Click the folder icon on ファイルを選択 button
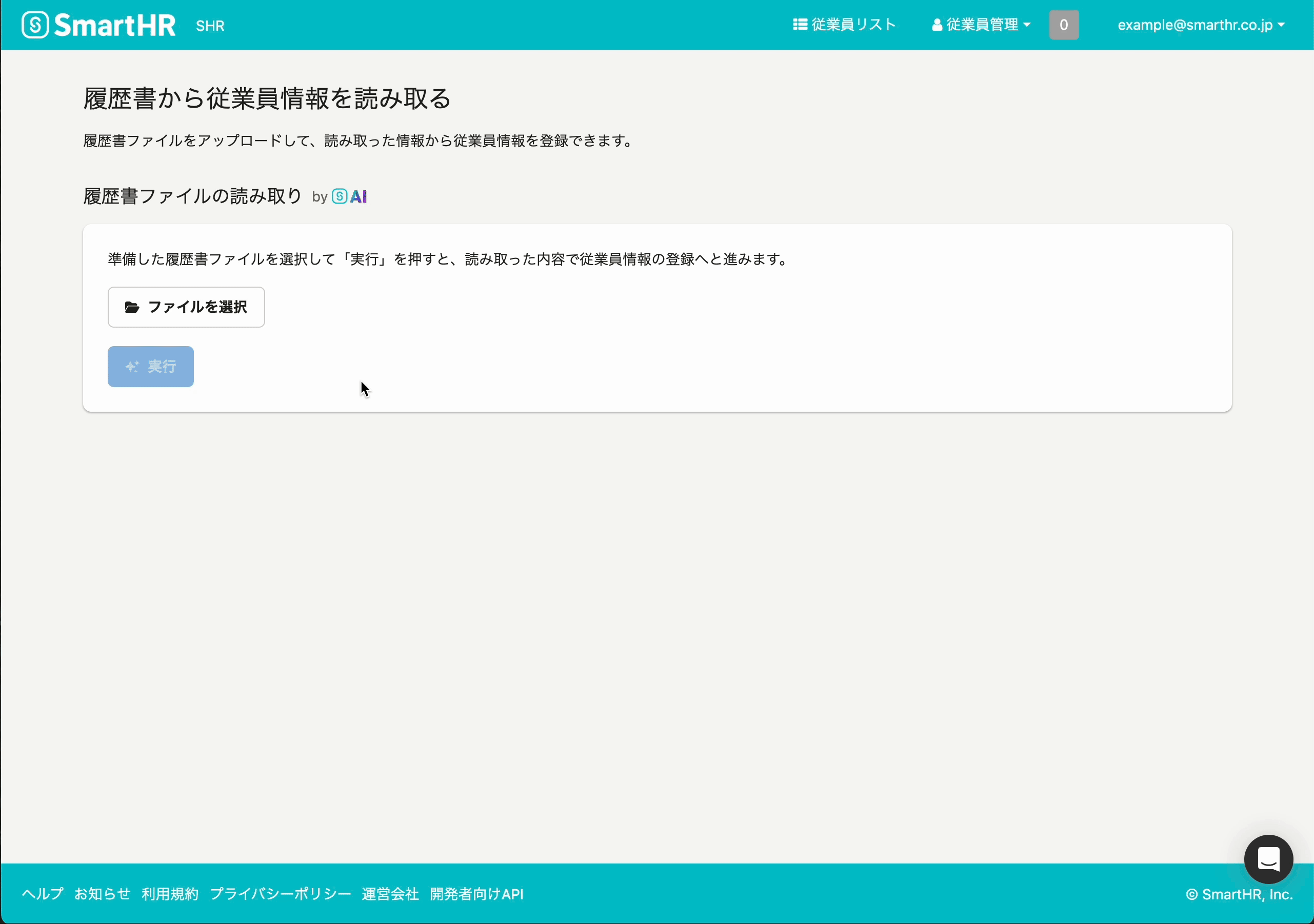The height and width of the screenshot is (924, 1314). click(x=132, y=307)
